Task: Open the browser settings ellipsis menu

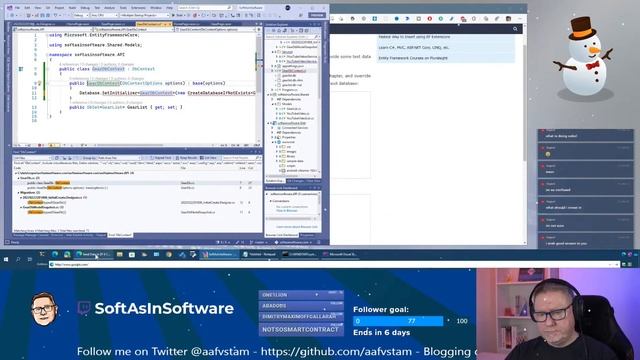Action: point(520,18)
